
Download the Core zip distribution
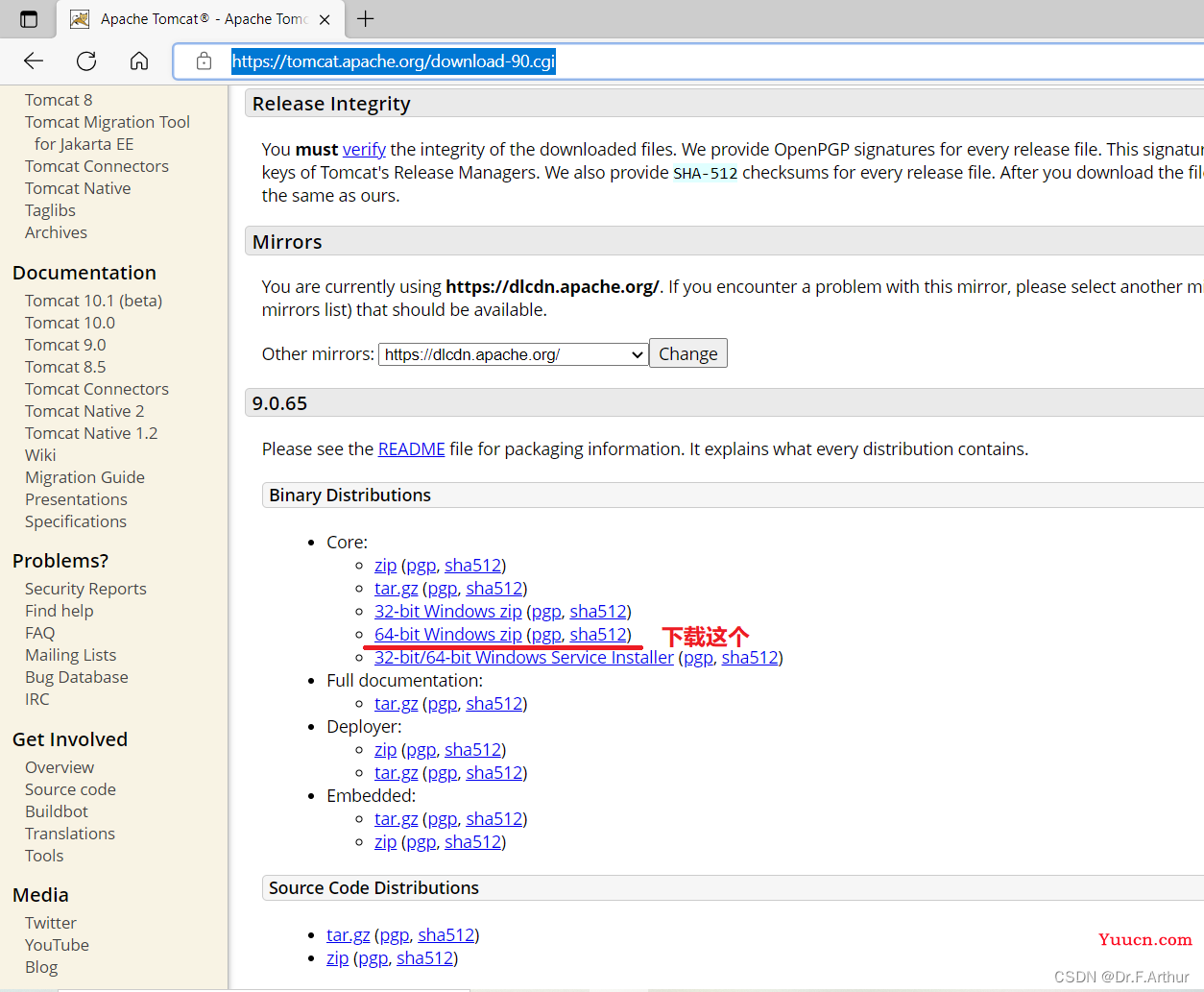pos(385,566)
